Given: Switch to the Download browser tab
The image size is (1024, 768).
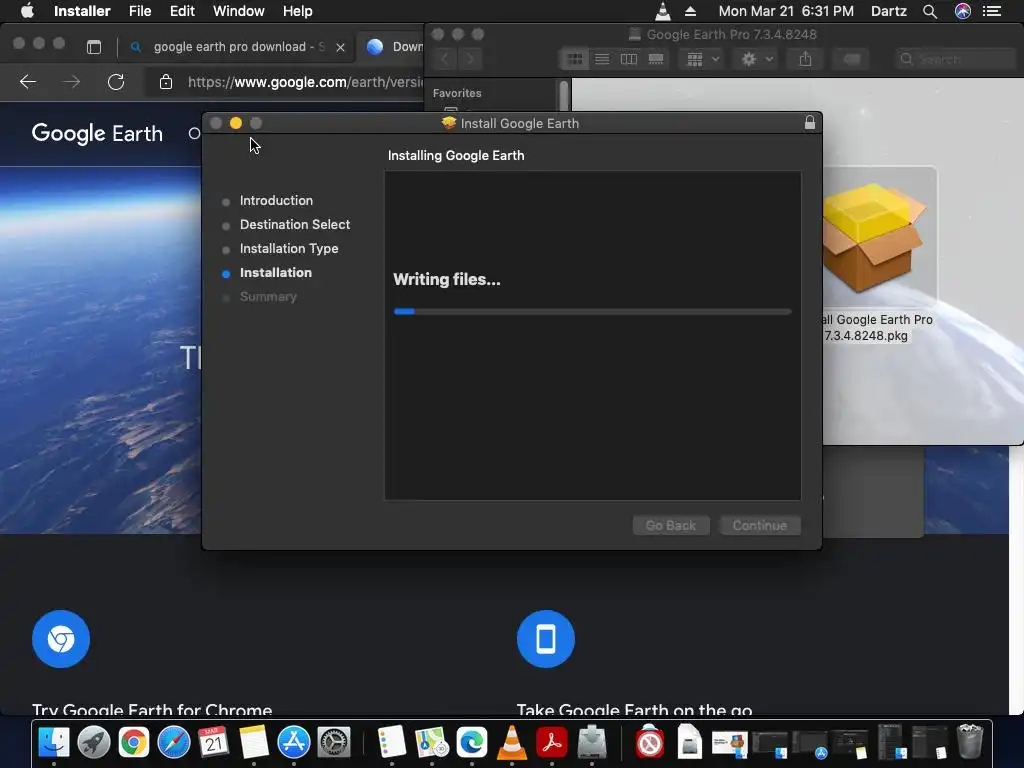Looking at the screenshot, I should pyautogui.click(x=394, y=47).
